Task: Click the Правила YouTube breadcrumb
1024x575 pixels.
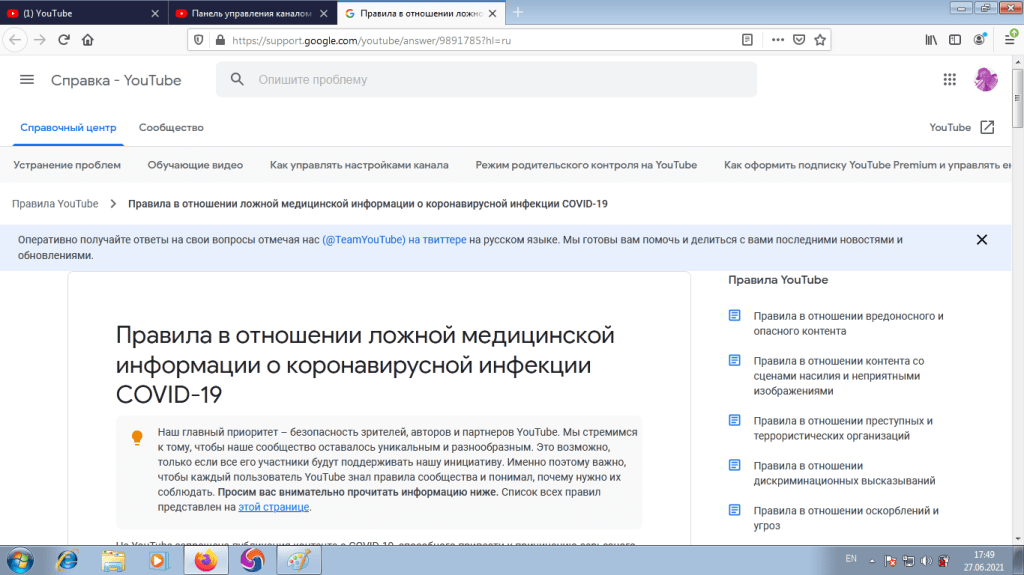Action: tap(55, 204)
